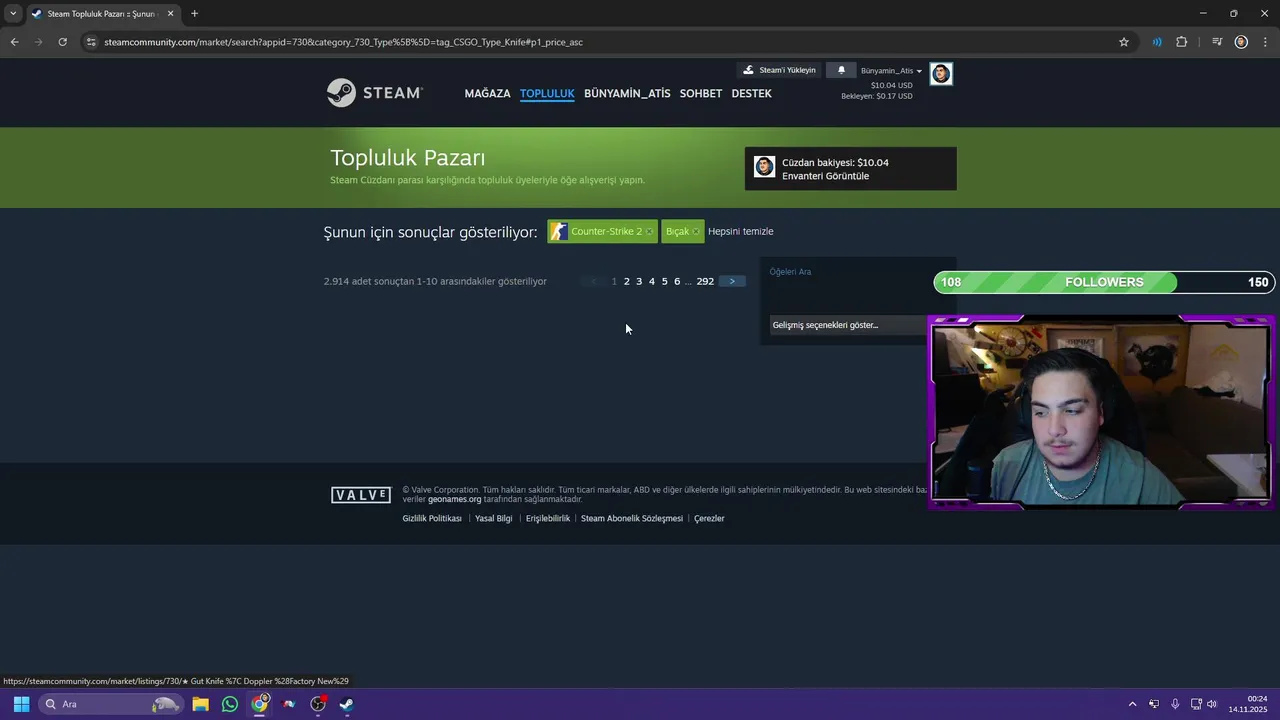
Task: Open the media controls icon in Chrome
Action: click(x=1217, y=42)
